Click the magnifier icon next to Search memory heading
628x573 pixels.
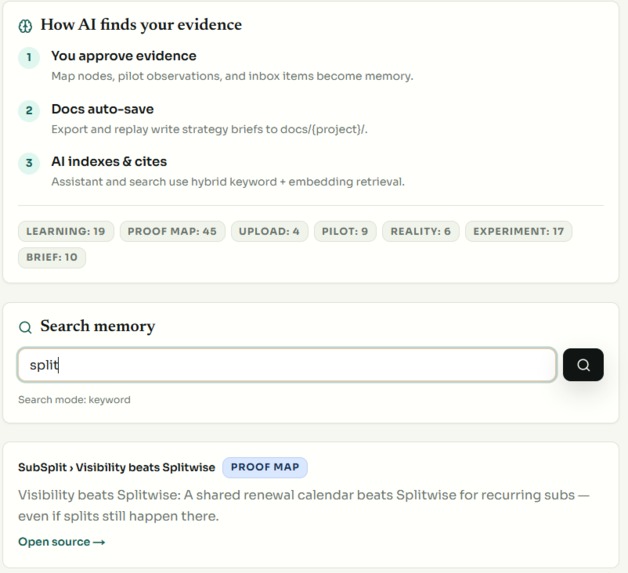click(25, 327)
